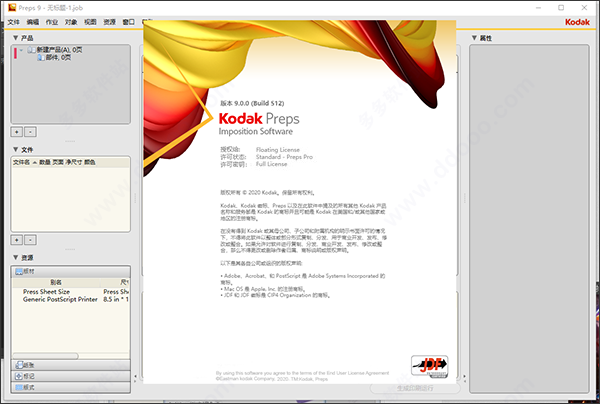Click the 净尺寸 column header
This screenshot has height=404, width=600.
tap(73, 163)
